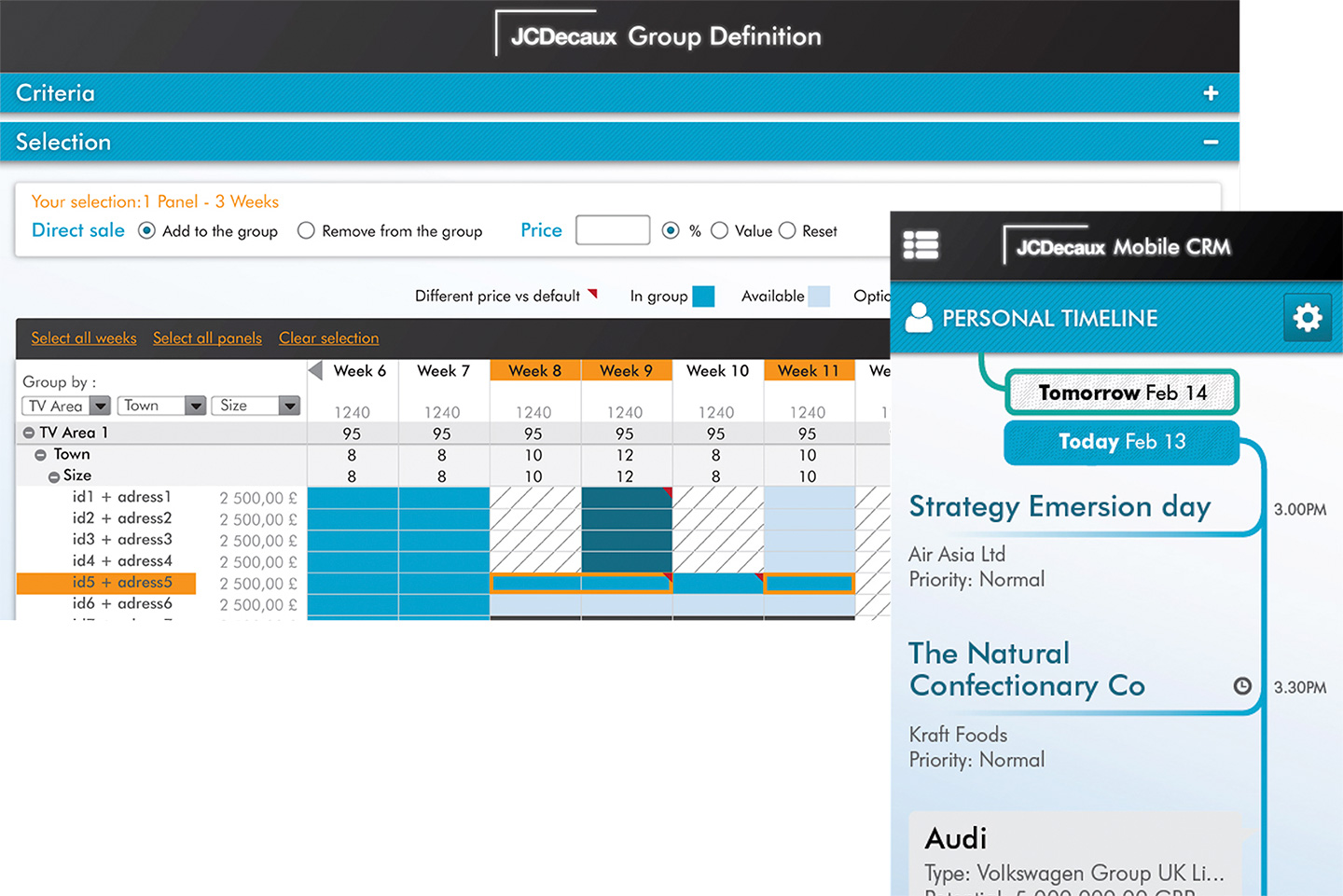Click the 3.00PM timeline marker
This screenshot has height=896, width=1343.
1300,509
